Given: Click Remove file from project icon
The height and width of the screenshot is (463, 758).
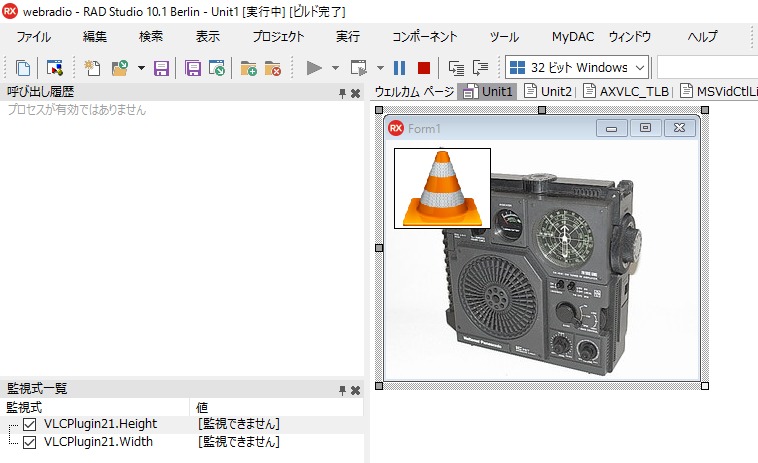Looking at the screenshot, I should point(272,68).
